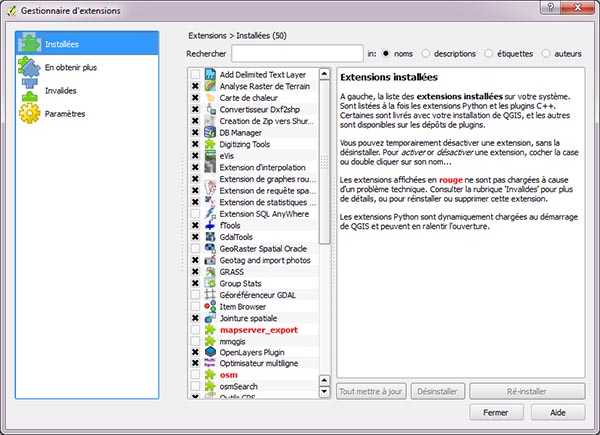Click the Add Delimited Text Layer icon

pyautogui.click(x=211, y=75)
